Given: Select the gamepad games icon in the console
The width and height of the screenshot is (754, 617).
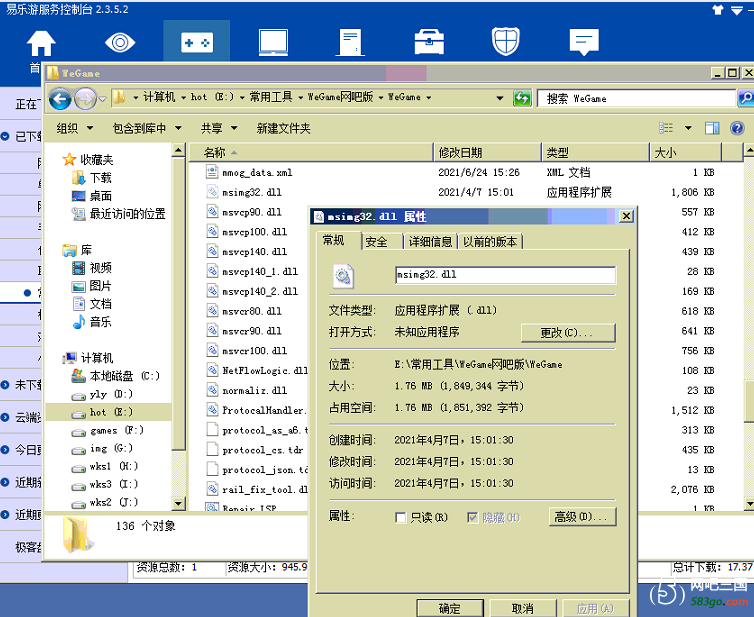Looking at the screenshot, I should (197, 43).
